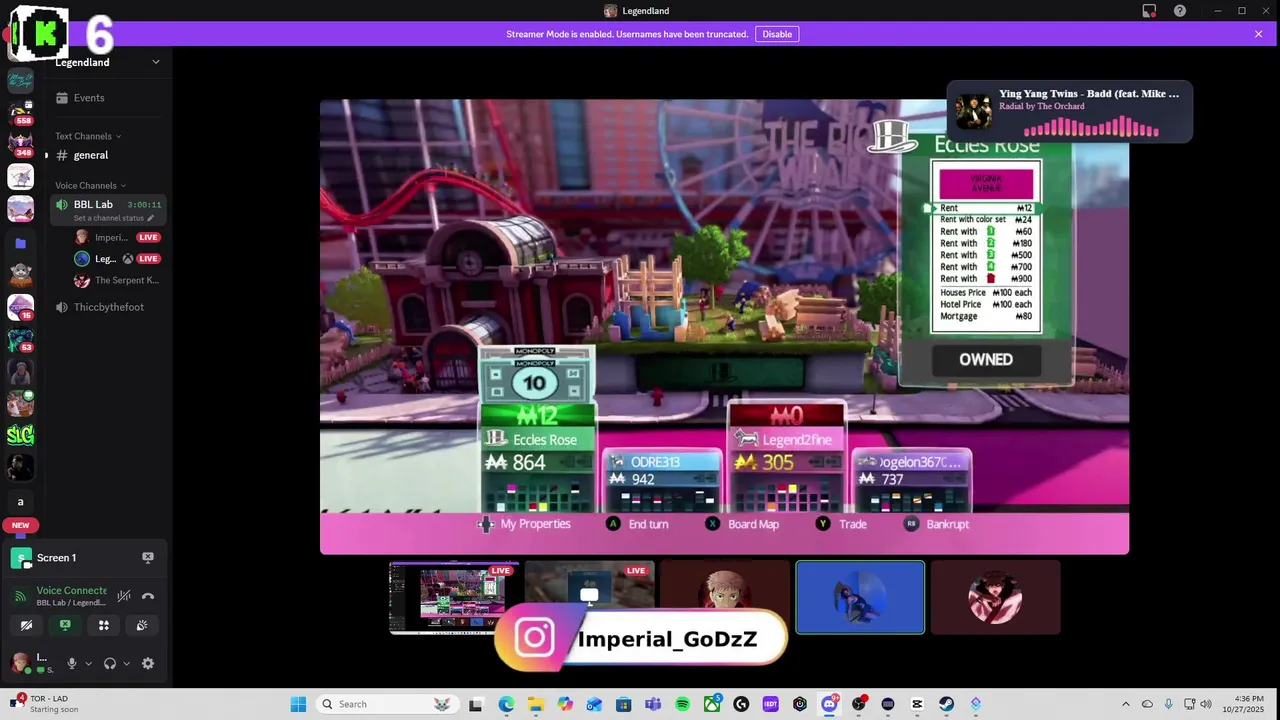The image size is (1280, 720).
Task: Watch Imperi... user's LIVE stream
Action: tap(148, 238)
